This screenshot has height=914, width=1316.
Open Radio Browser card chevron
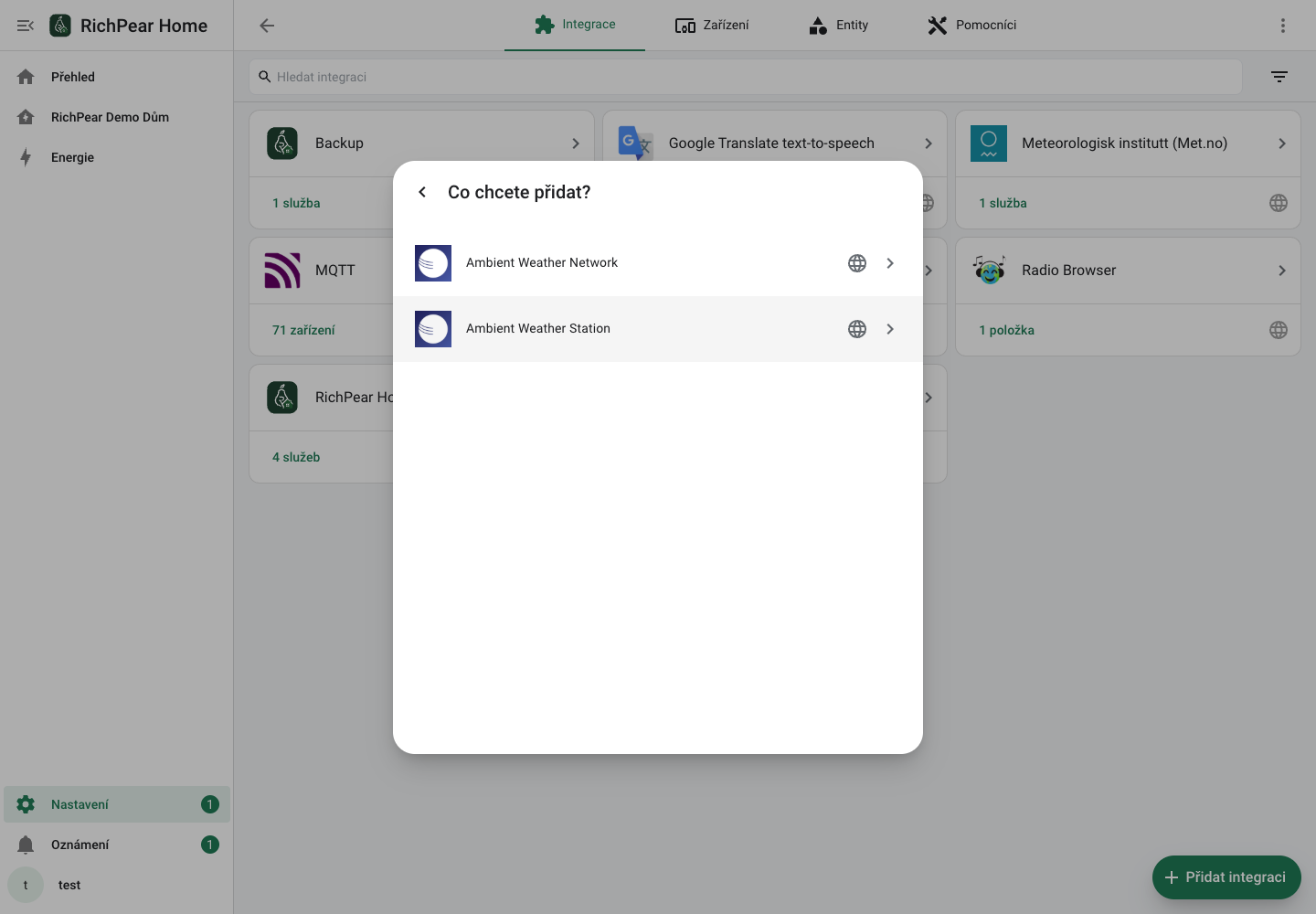click(1282, 271)
